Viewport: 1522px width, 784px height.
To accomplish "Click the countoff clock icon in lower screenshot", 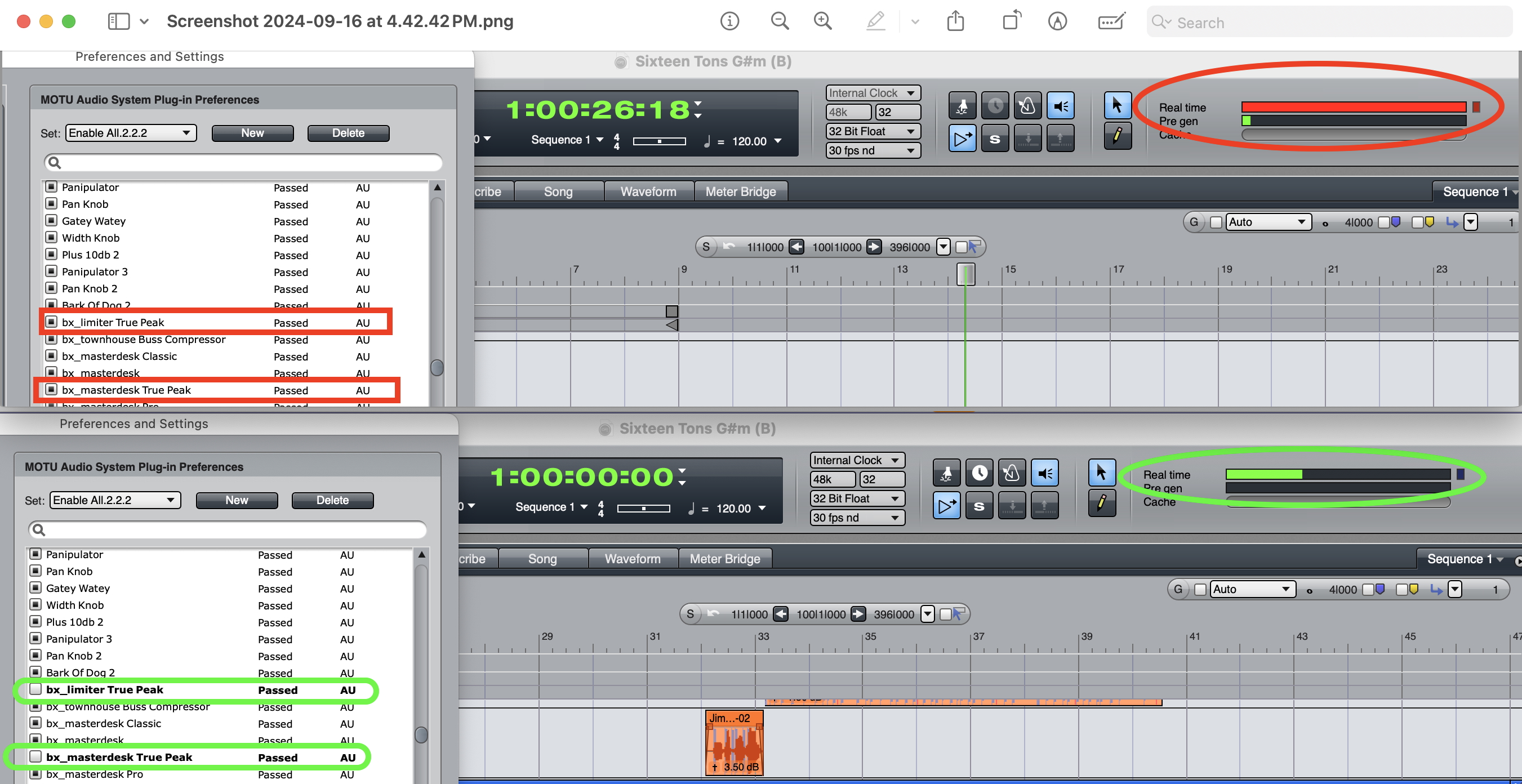I will pos(979,473).
